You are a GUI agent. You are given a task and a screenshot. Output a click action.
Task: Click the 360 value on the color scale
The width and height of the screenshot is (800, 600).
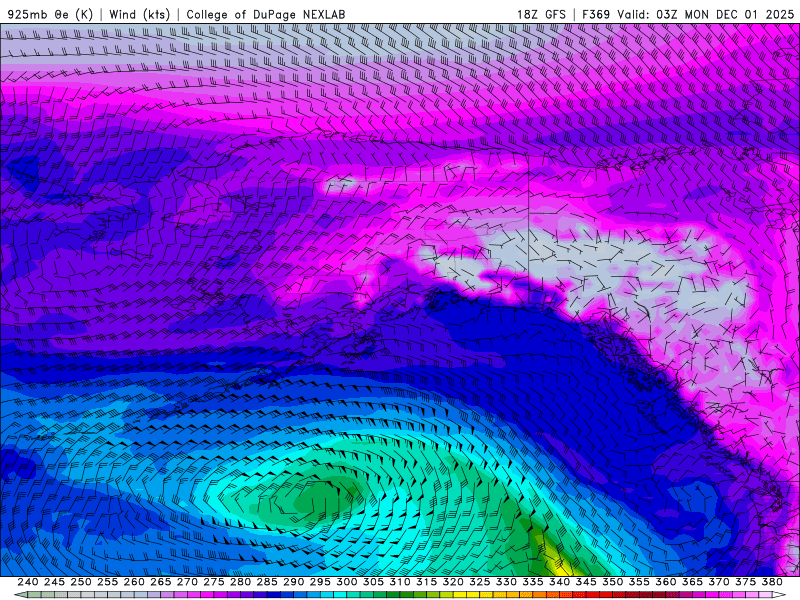click(x=666, y=582)
